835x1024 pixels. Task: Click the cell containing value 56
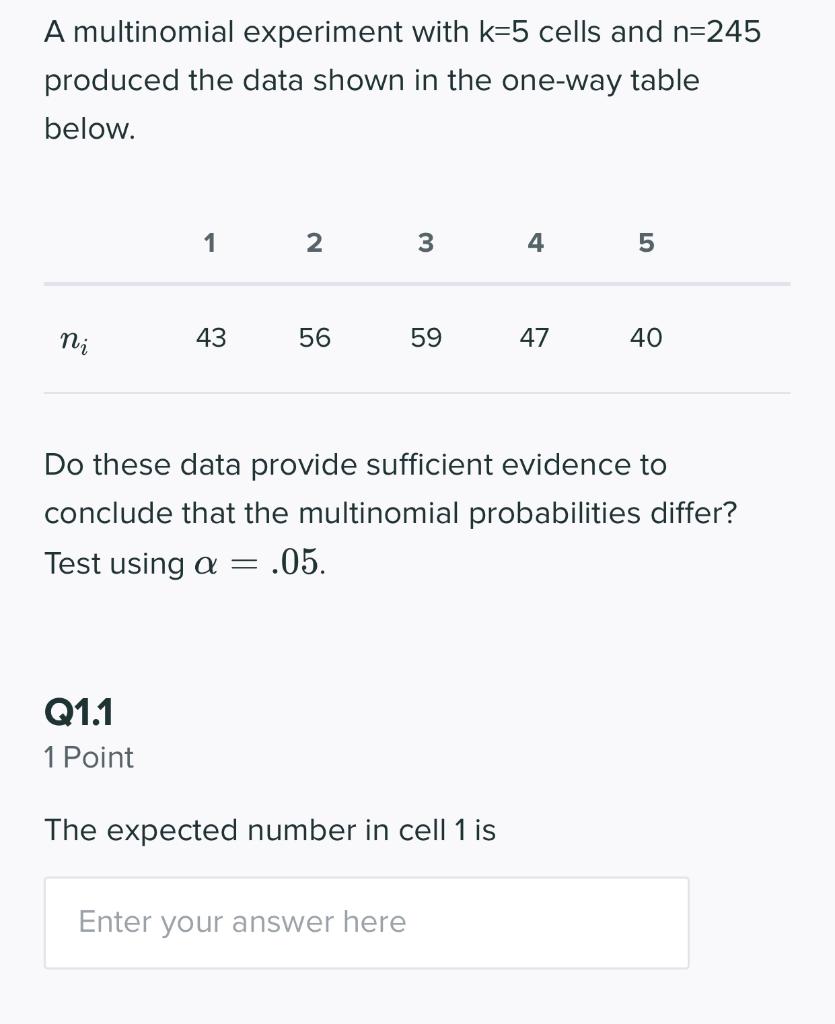315,338
